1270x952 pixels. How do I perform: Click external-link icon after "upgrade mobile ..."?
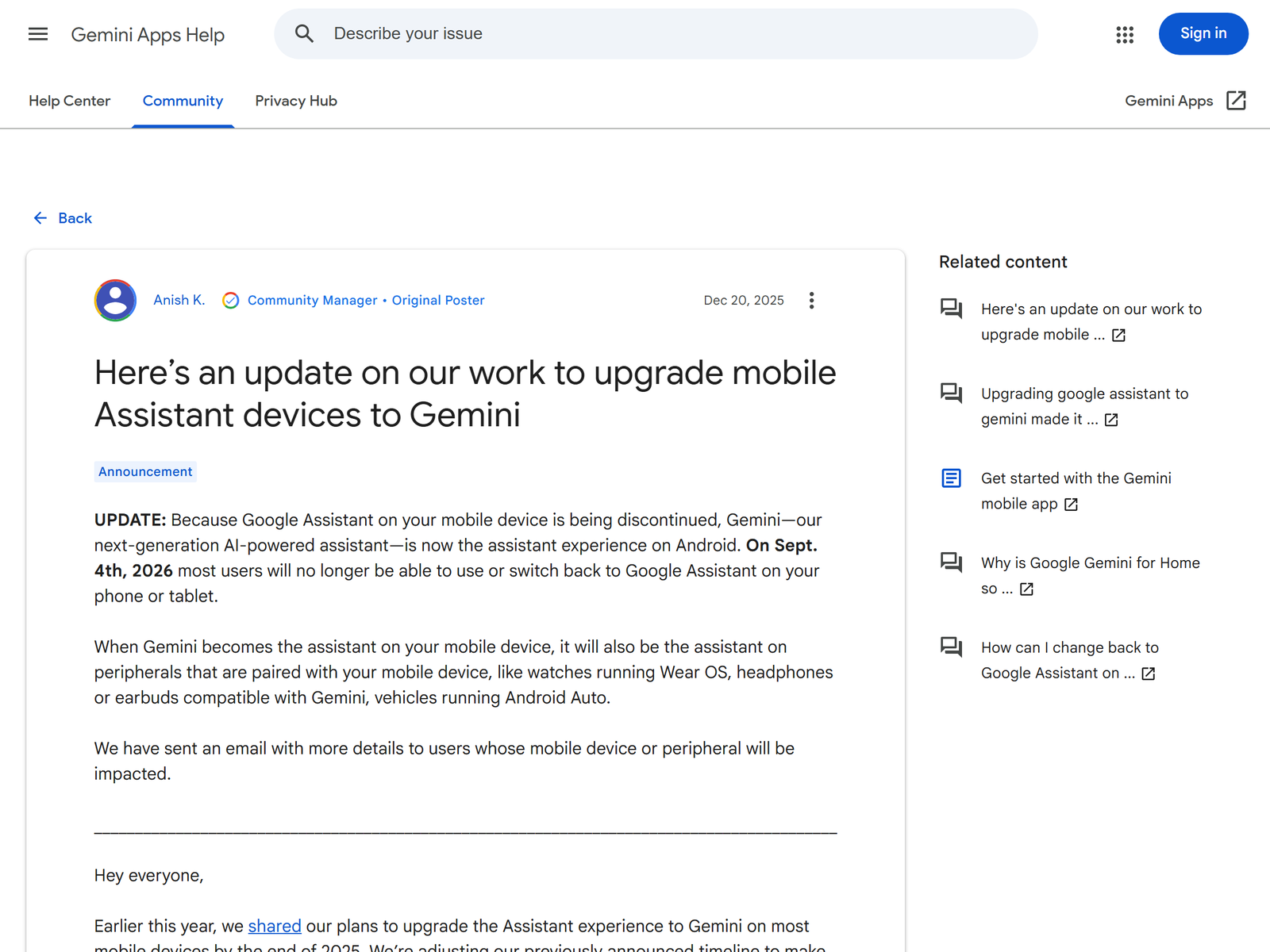pos(1118,336)
